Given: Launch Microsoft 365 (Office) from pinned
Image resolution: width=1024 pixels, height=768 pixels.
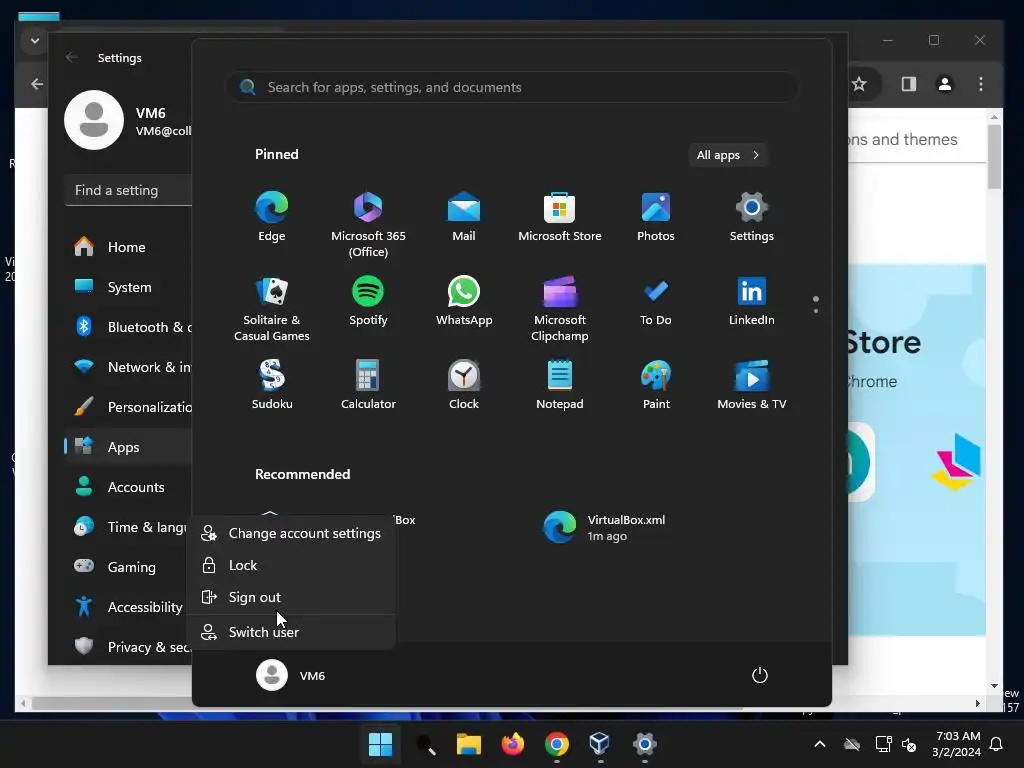Looking at the screenshot, I should (368, 225).
